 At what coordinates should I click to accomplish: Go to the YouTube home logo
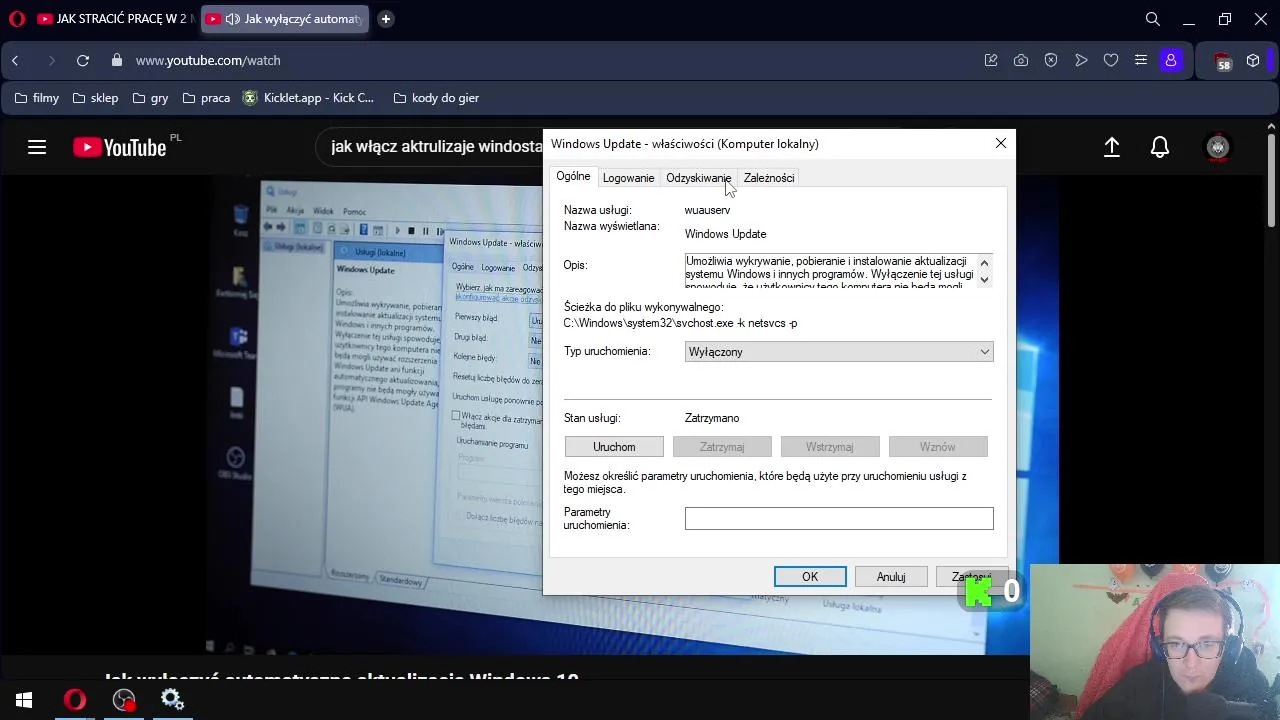pyautogui.click(x=119, y=148)
